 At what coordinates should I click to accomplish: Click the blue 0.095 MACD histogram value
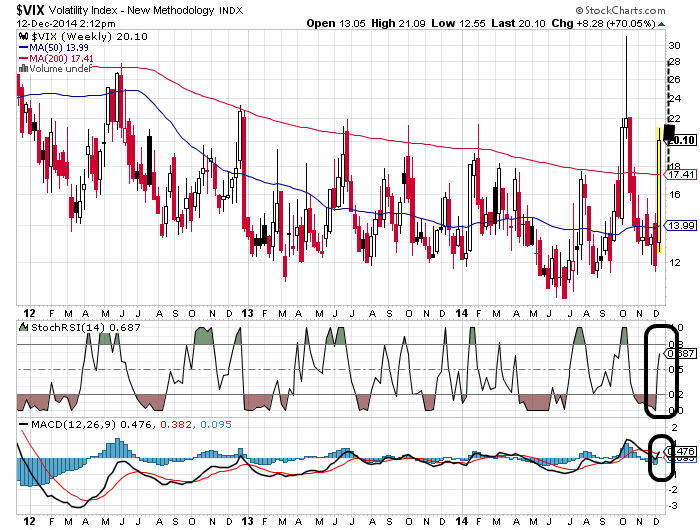coord(216,424)
